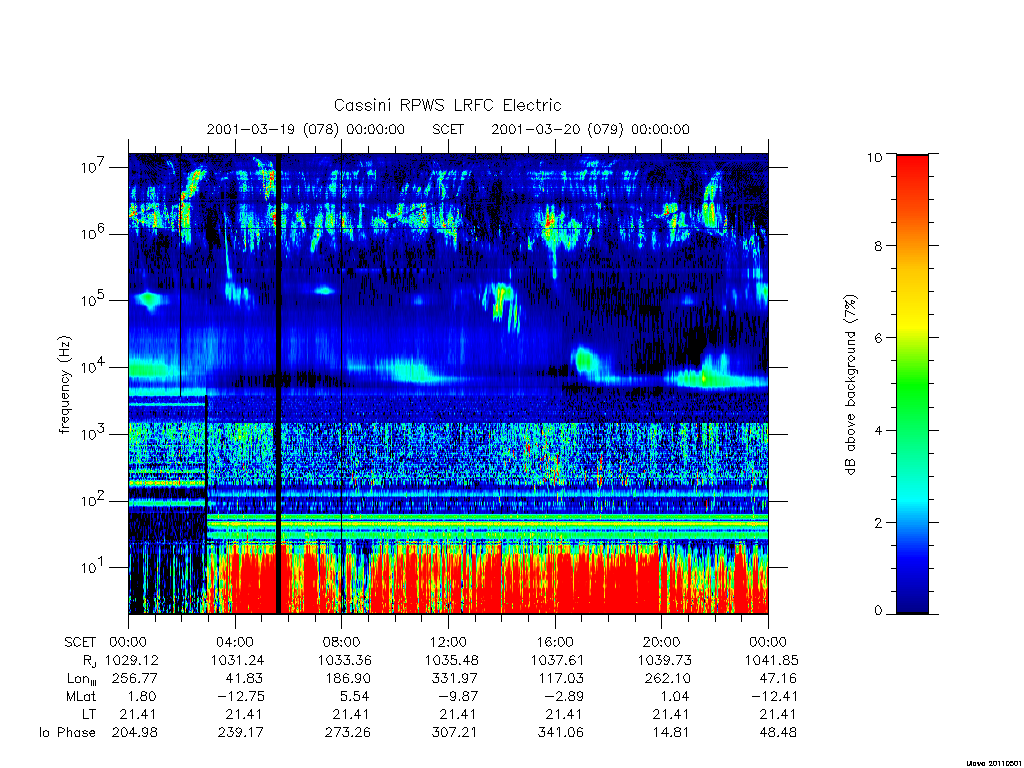Click the 'frequency (Hz)' axis label

(64, 384)
